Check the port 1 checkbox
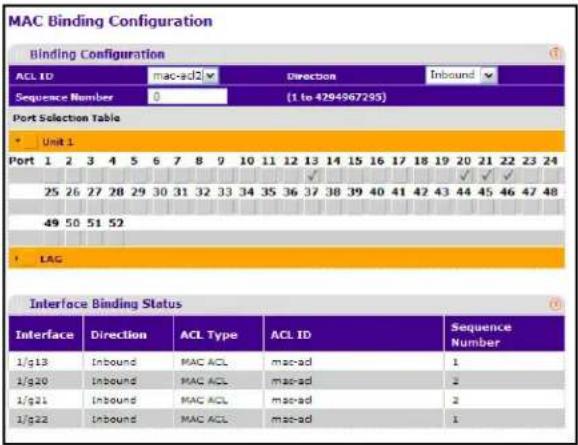578x445 pixels. click(52, 175)
